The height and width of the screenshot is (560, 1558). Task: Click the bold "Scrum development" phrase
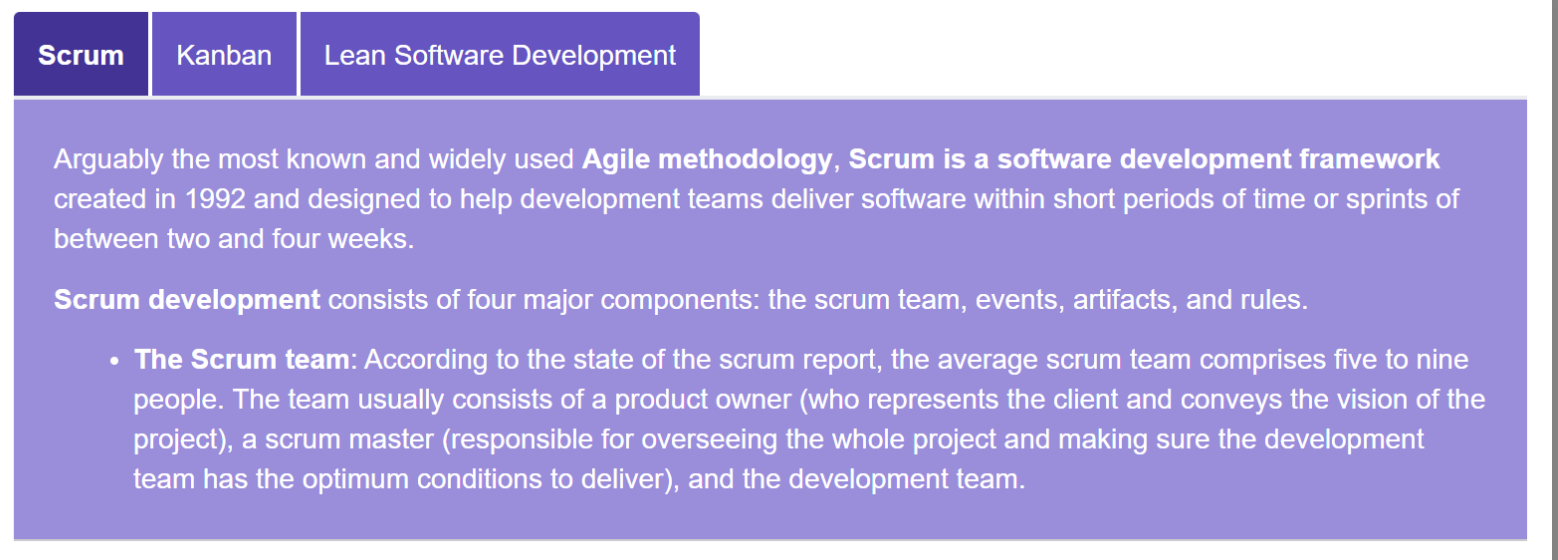187,300
